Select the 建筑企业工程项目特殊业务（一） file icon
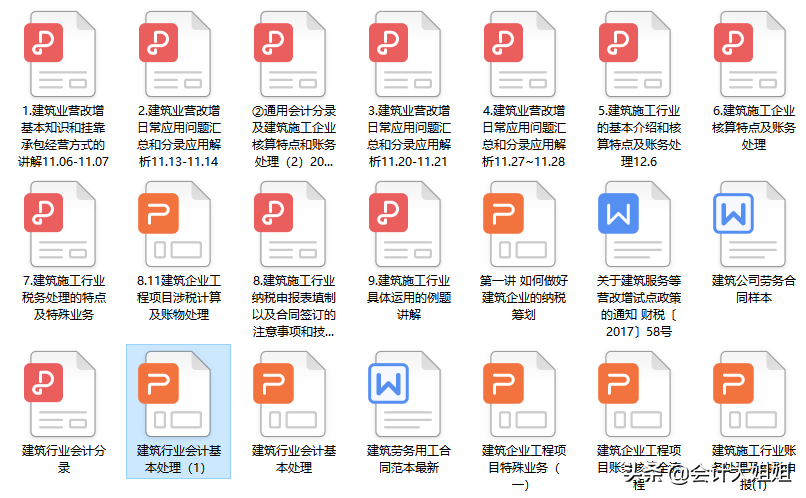 [521, 394]
